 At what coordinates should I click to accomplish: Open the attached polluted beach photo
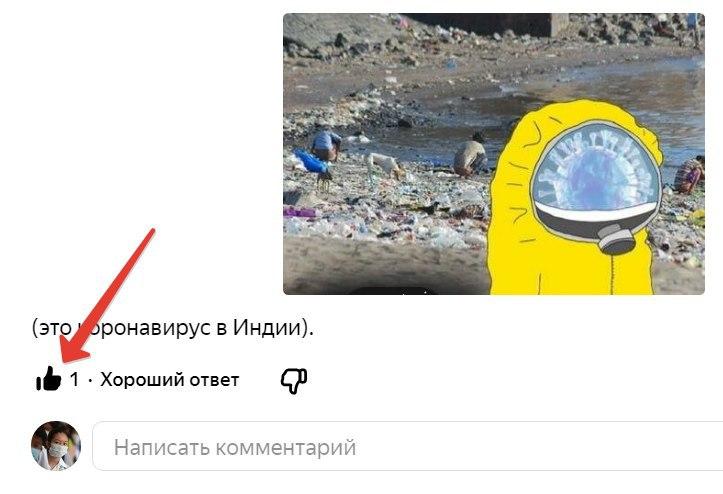(494, 154)
